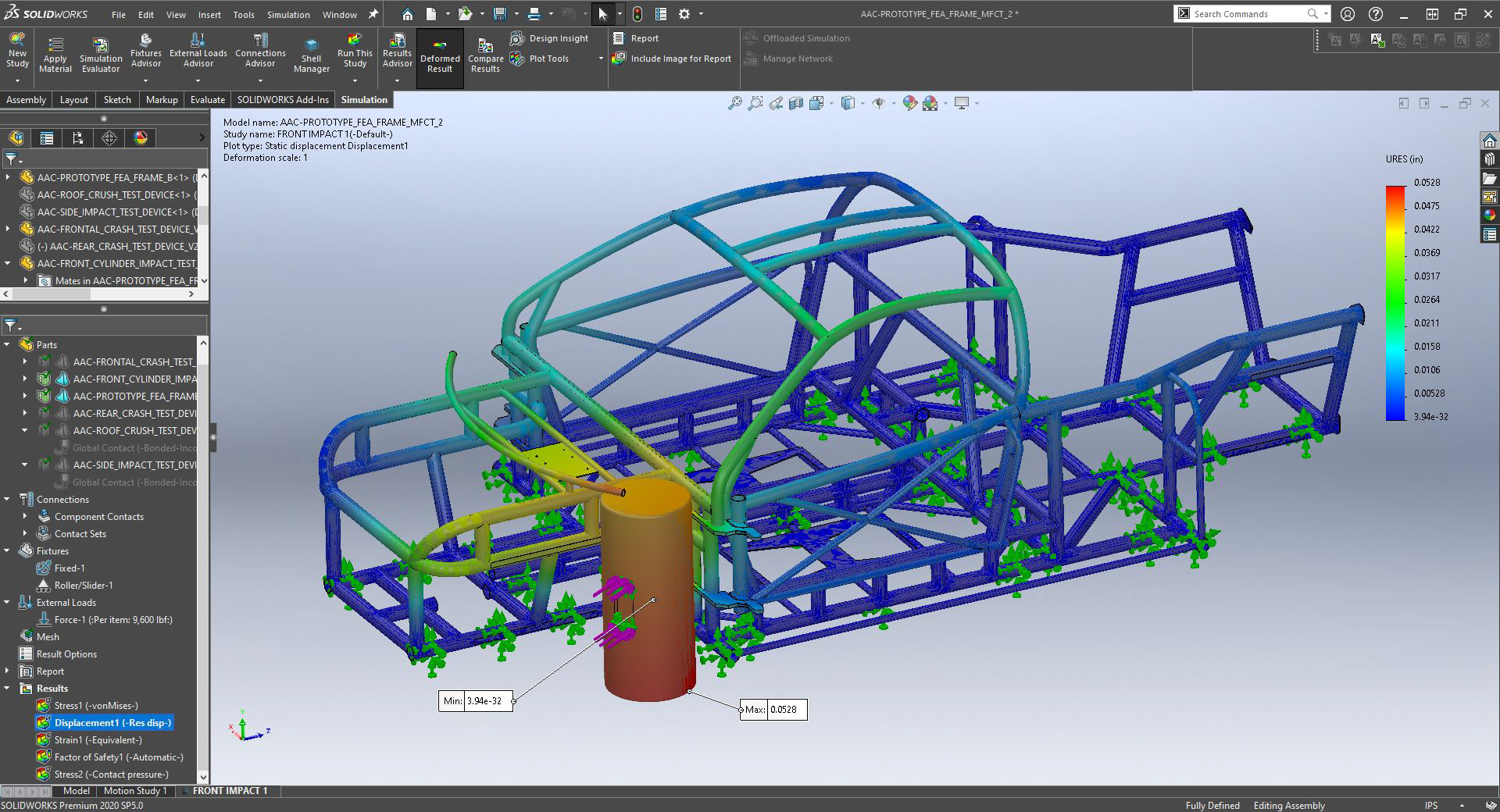
Task: Switch to the DisplayManager tab
Action: tap(141, 138)
